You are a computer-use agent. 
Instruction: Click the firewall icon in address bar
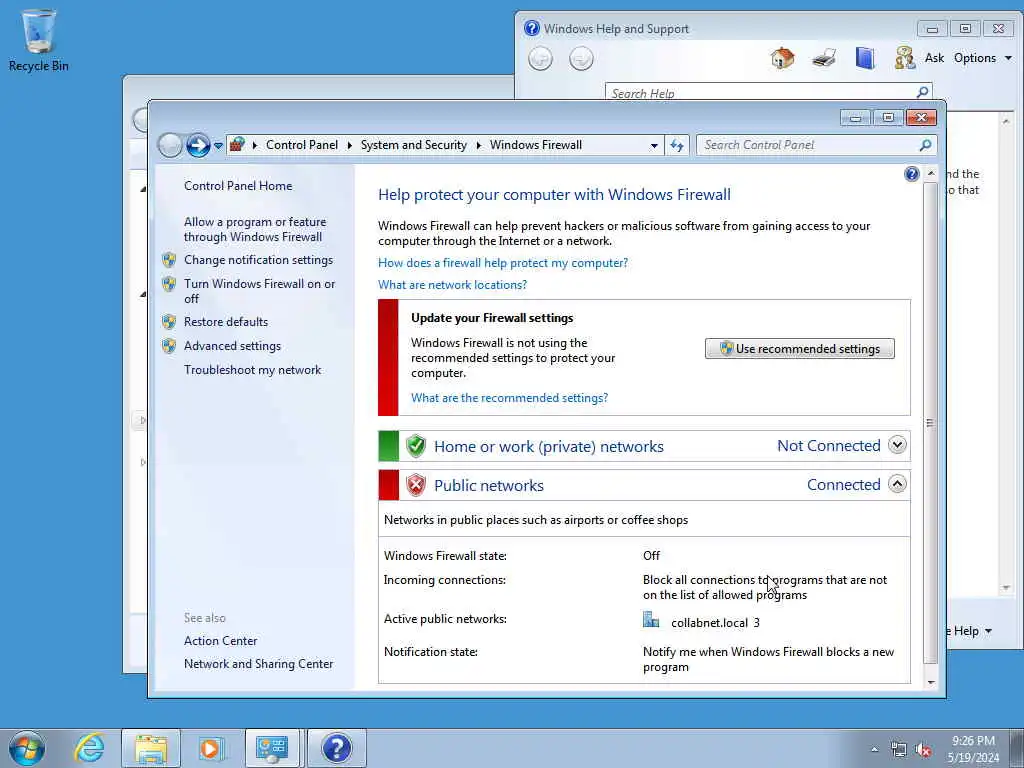tap(237, 144)
